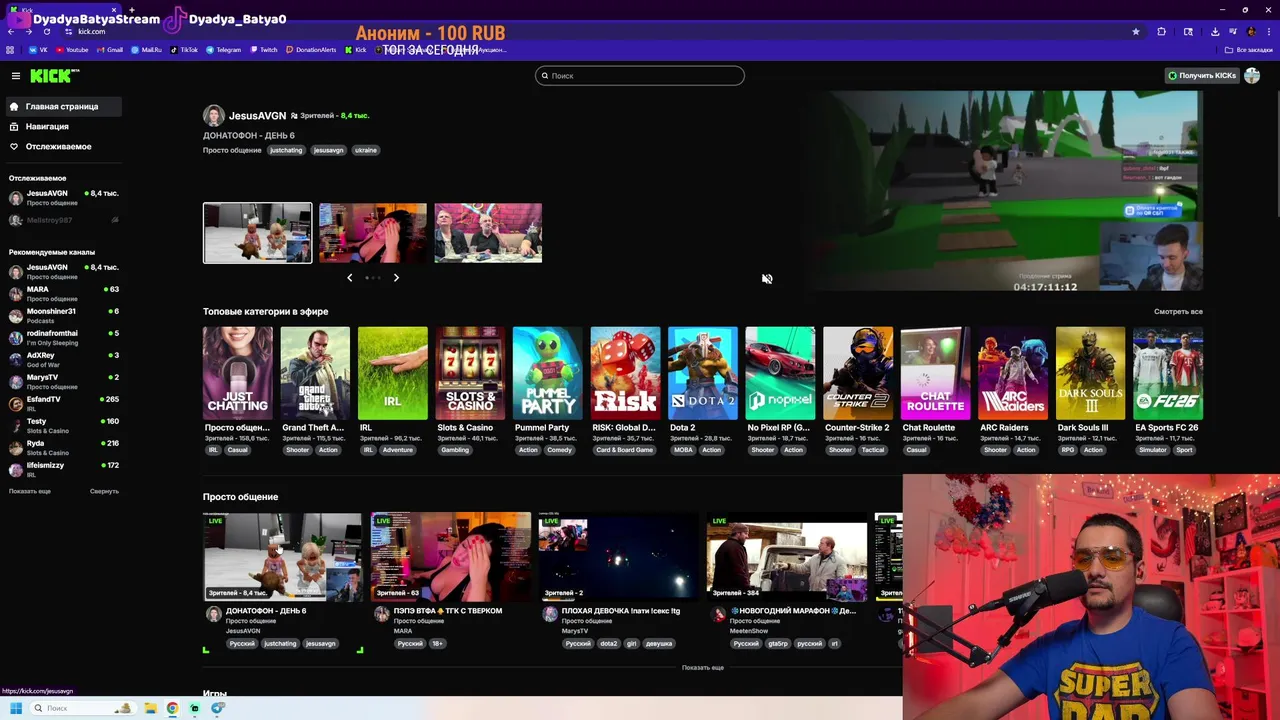This screenshot has width=1280, height=720.
Task: Open a new browser tab
Action: click(x=131, y=10)
